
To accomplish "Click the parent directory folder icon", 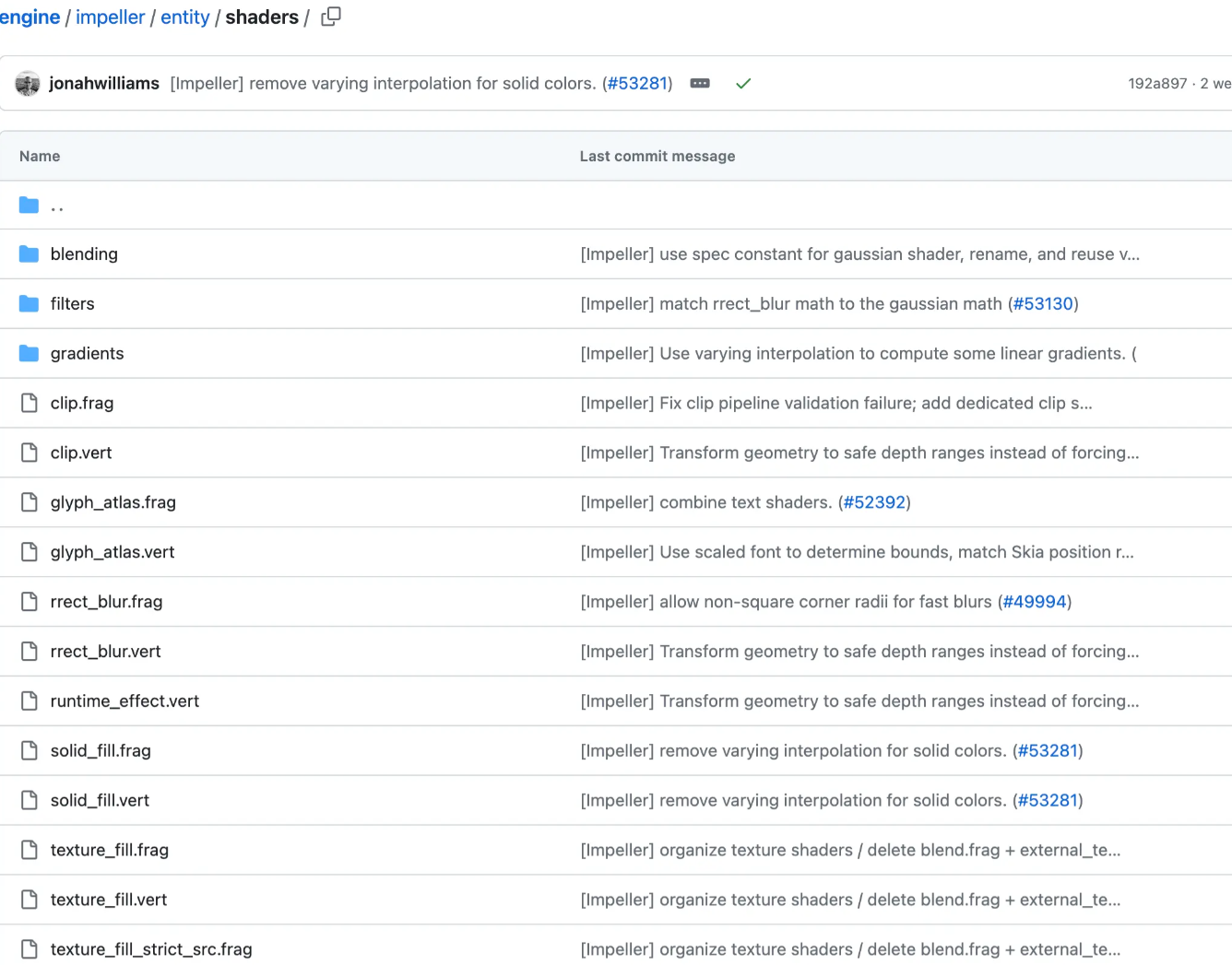I will pos(28,205).
